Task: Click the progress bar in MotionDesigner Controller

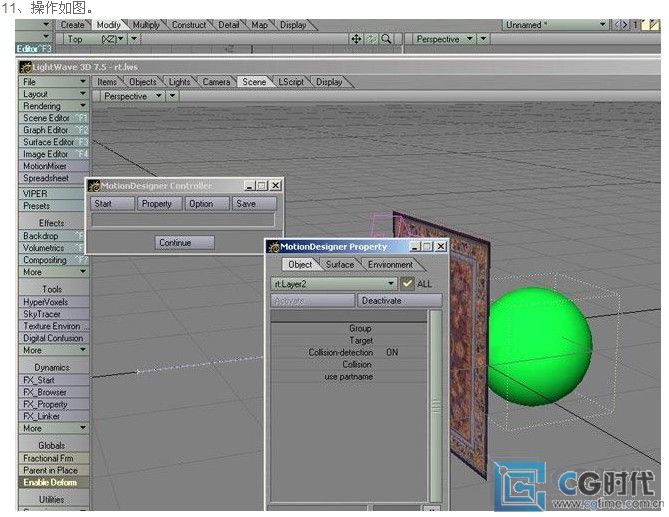Action: tap(183, 220)
